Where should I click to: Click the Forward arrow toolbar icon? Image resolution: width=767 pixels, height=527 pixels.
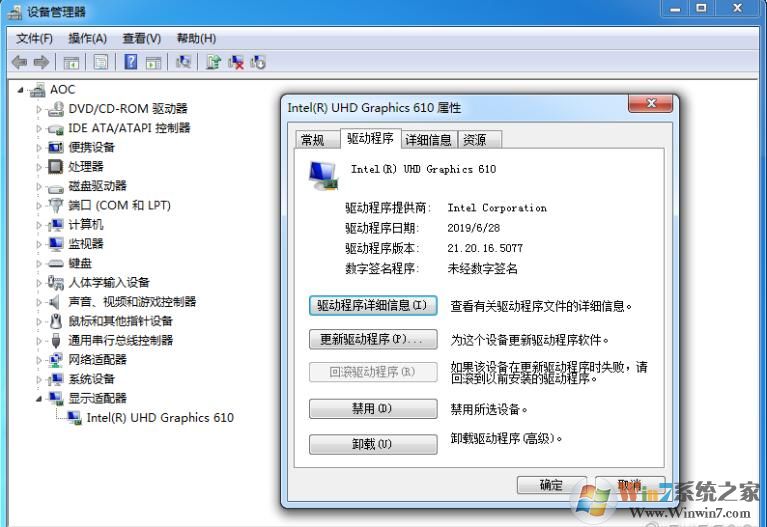42,62
